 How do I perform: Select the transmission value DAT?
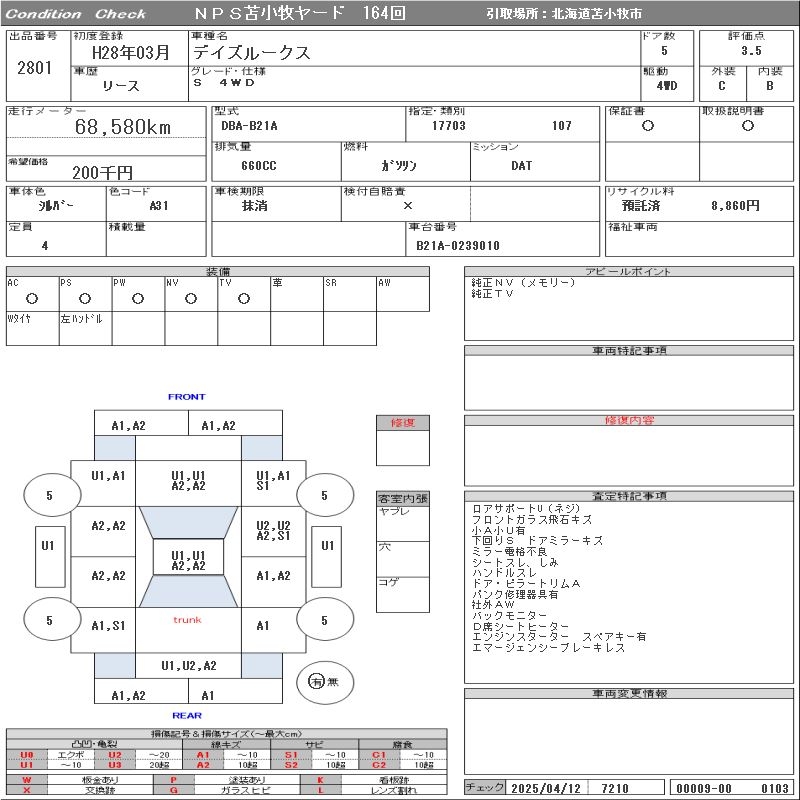(521, 165)
